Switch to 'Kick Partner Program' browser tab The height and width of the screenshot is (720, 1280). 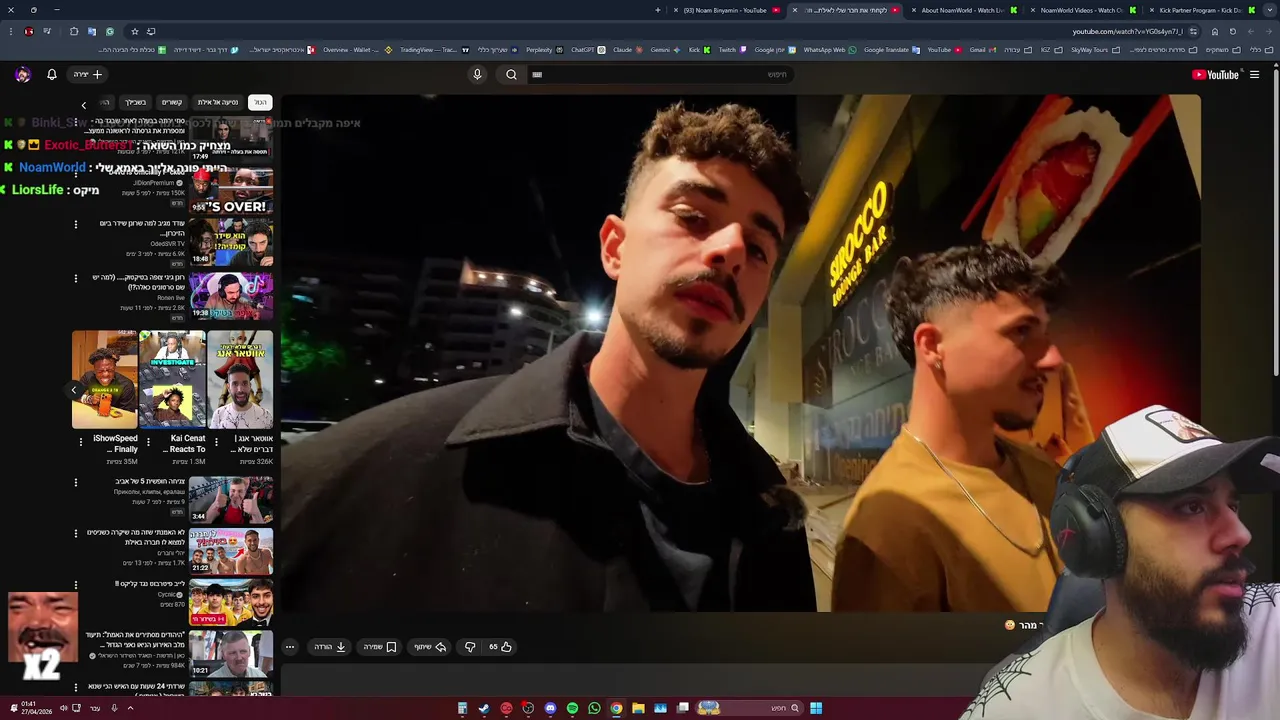point(1201,10)
